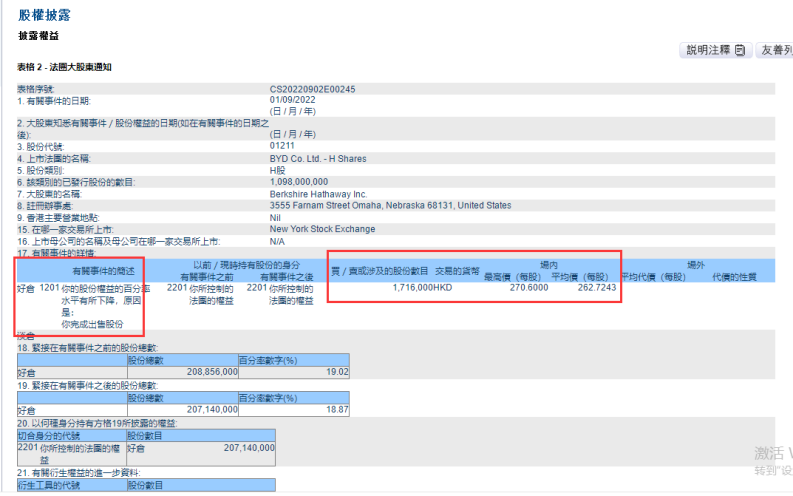793x496 pixels.
Task: Select average price 262.7243
Action: pos(597,287)
